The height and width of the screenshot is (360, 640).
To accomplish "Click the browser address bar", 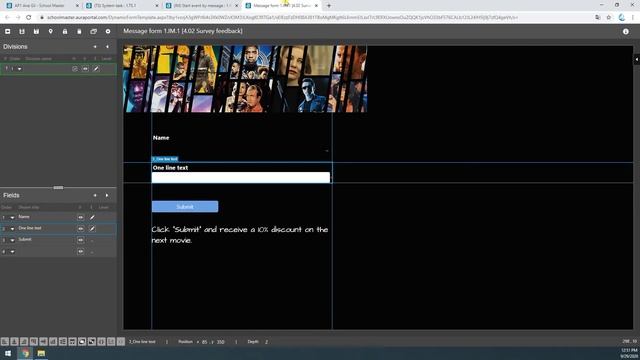I will point(282,18).
